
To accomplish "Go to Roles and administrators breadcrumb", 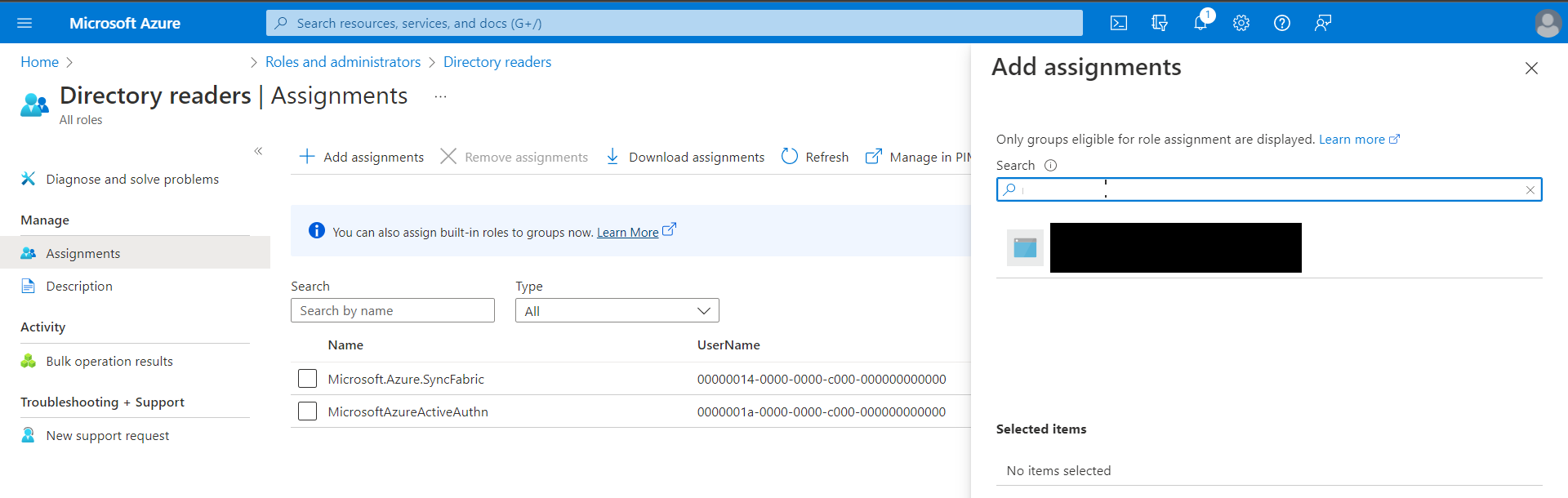I will tap(343, 62).
